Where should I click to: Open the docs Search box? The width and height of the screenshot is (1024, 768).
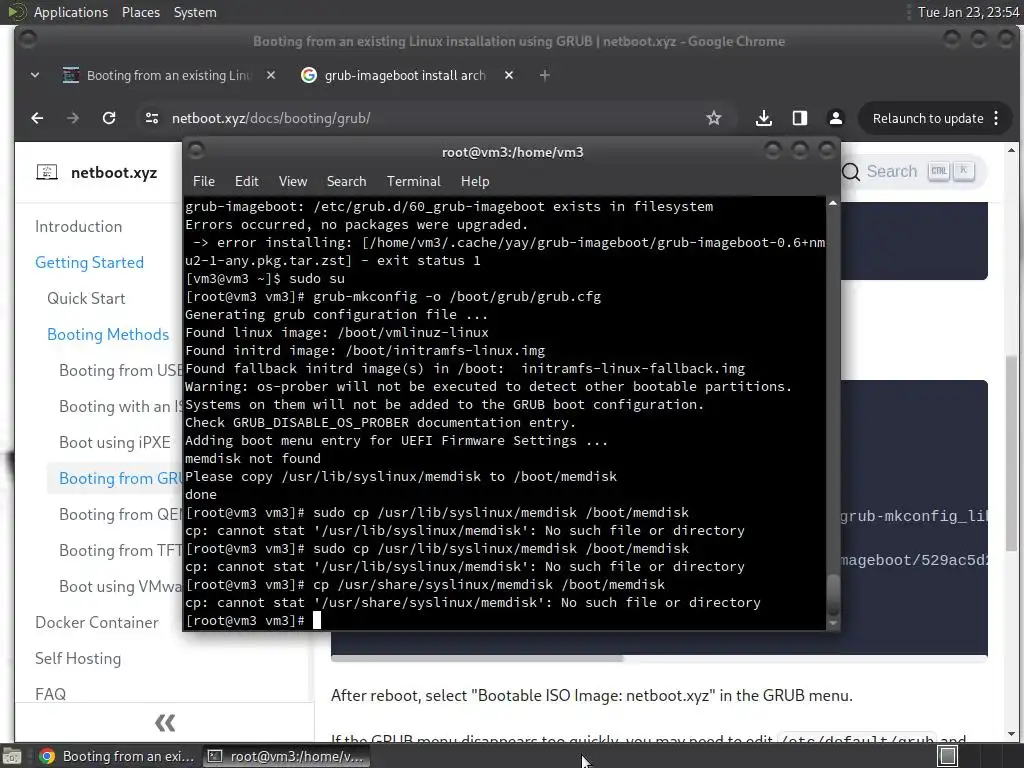[x=913, y=171]
